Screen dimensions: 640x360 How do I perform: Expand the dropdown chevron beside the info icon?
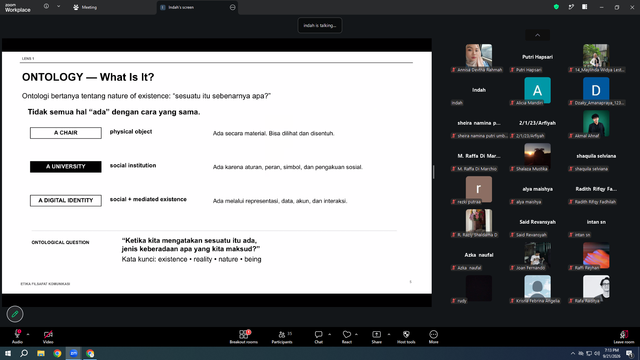pyautogui.click(x=58, y=6)
